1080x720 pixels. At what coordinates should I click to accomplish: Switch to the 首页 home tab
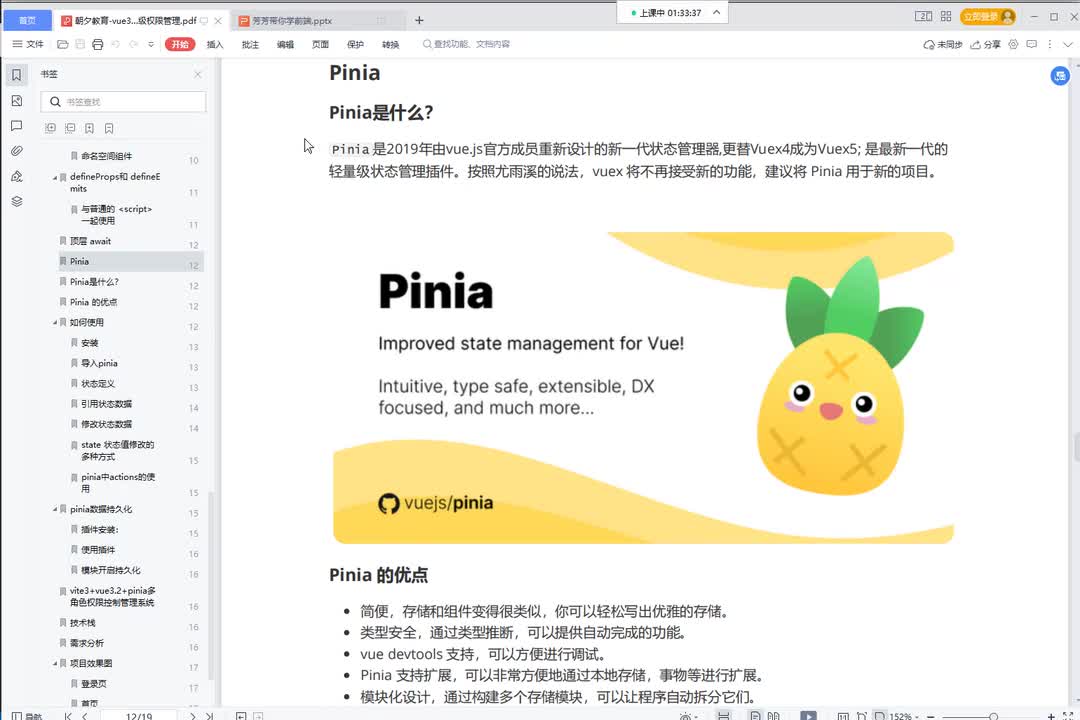pos(28,21)
